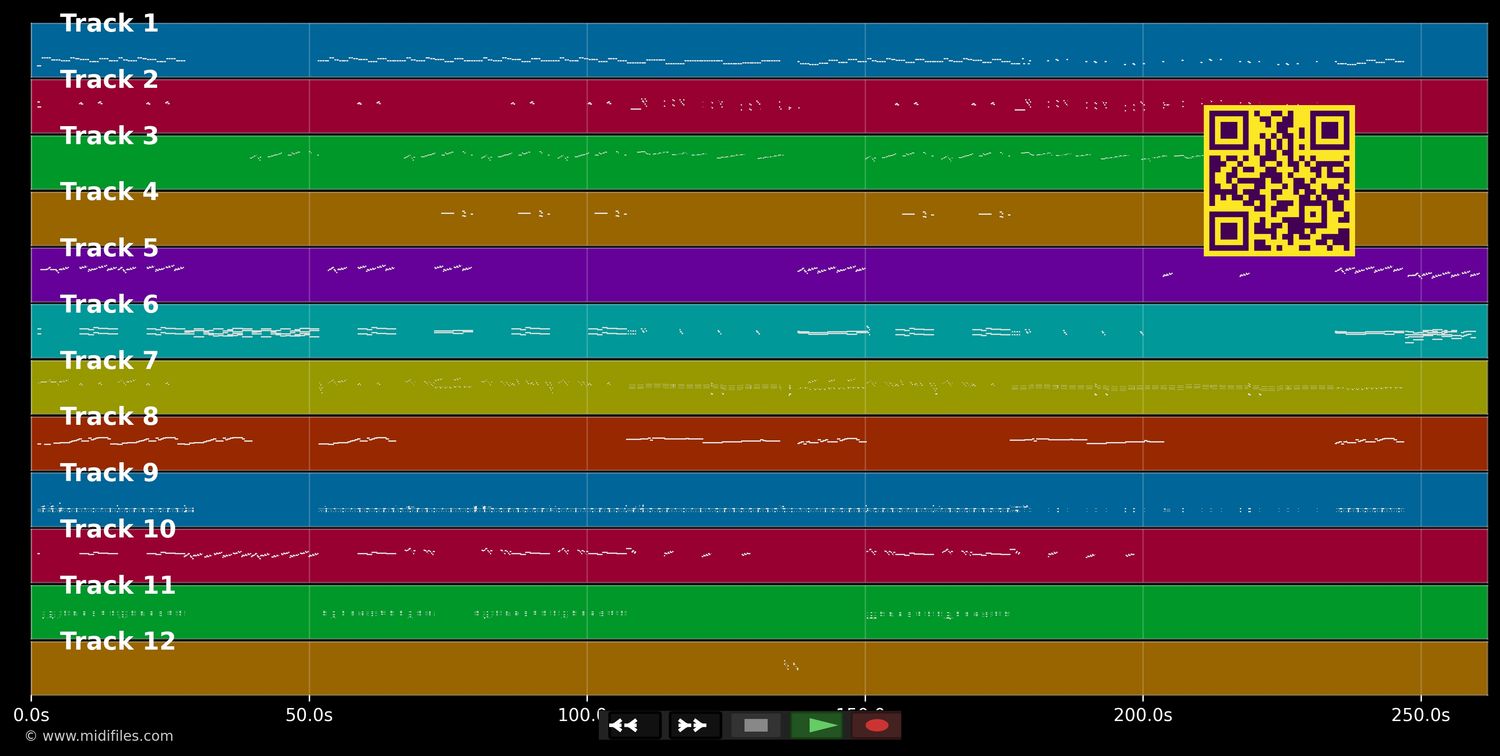Select the Track 12 label
Screen dimensions: 1500x756
(118, 642)
